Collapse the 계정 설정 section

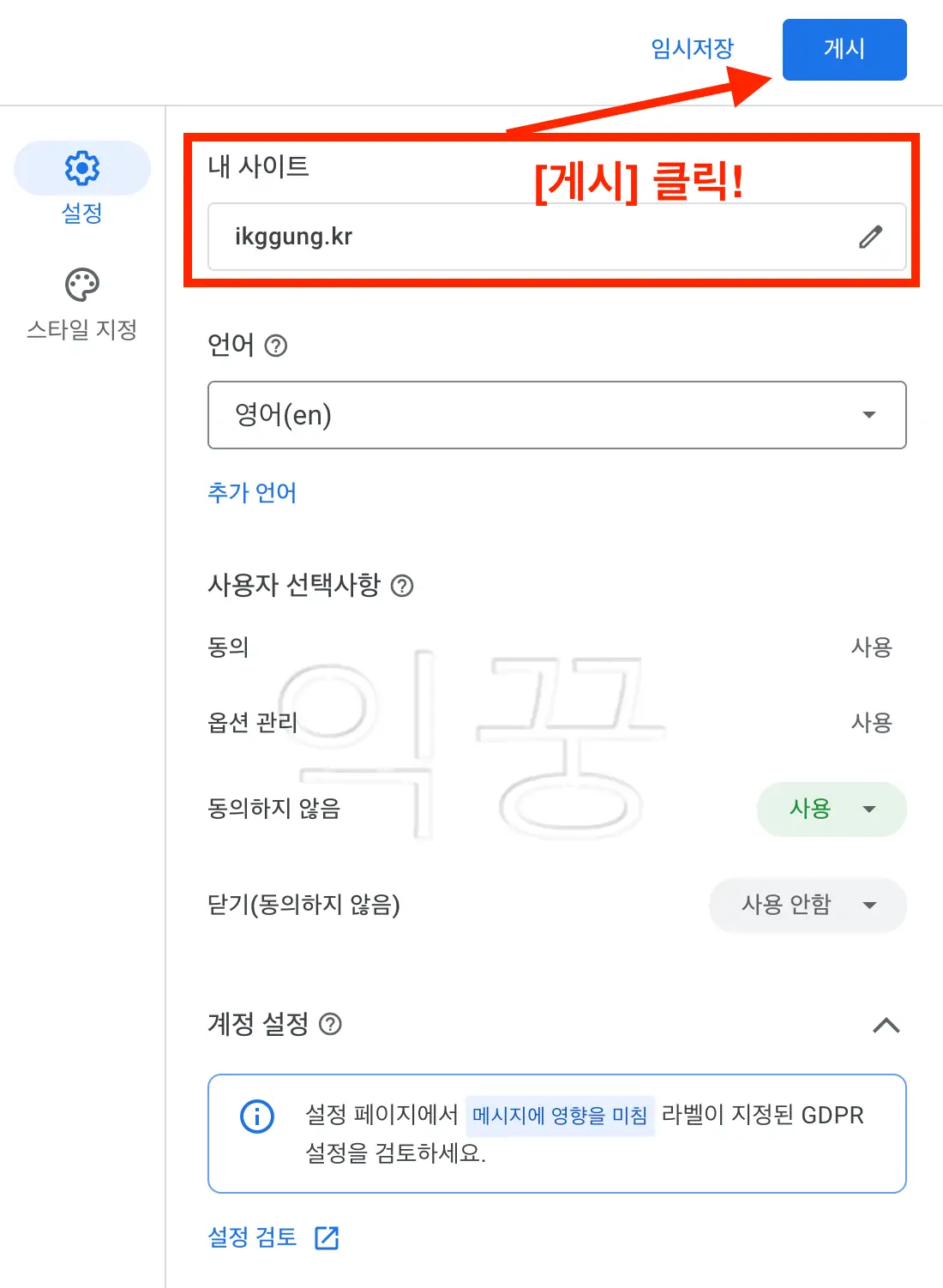coord(885,1026)
